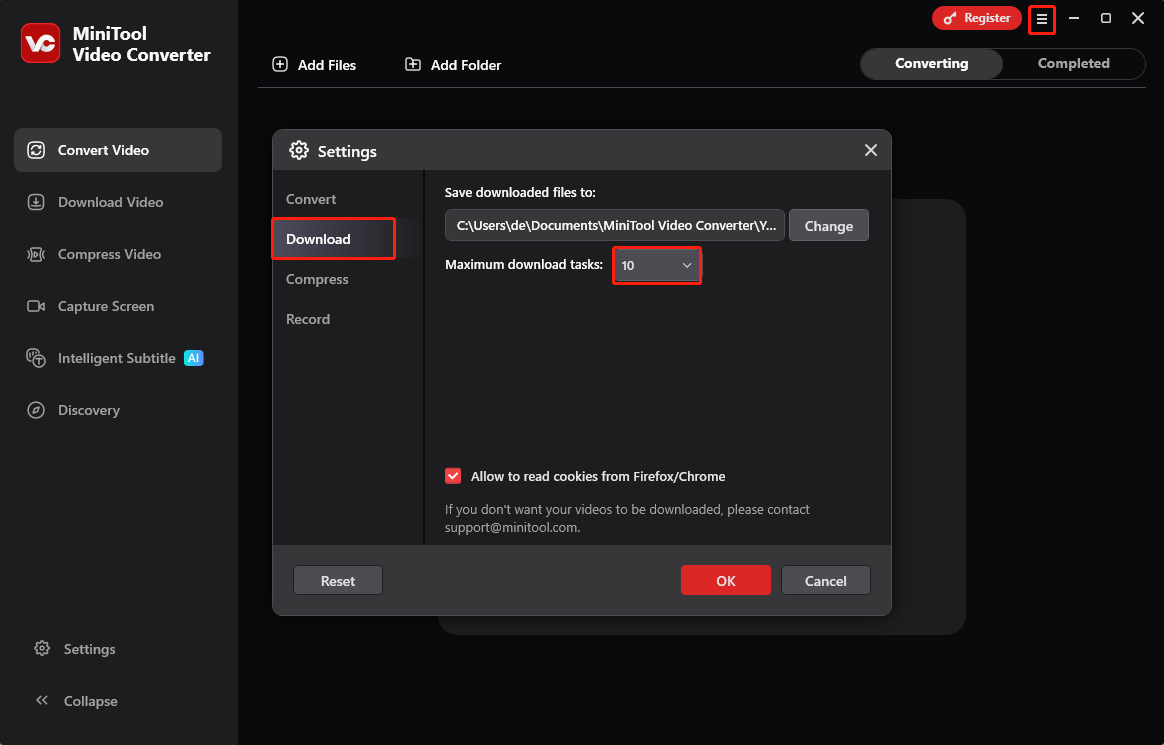Switch to the Converting tab

[x=932, y=64]
